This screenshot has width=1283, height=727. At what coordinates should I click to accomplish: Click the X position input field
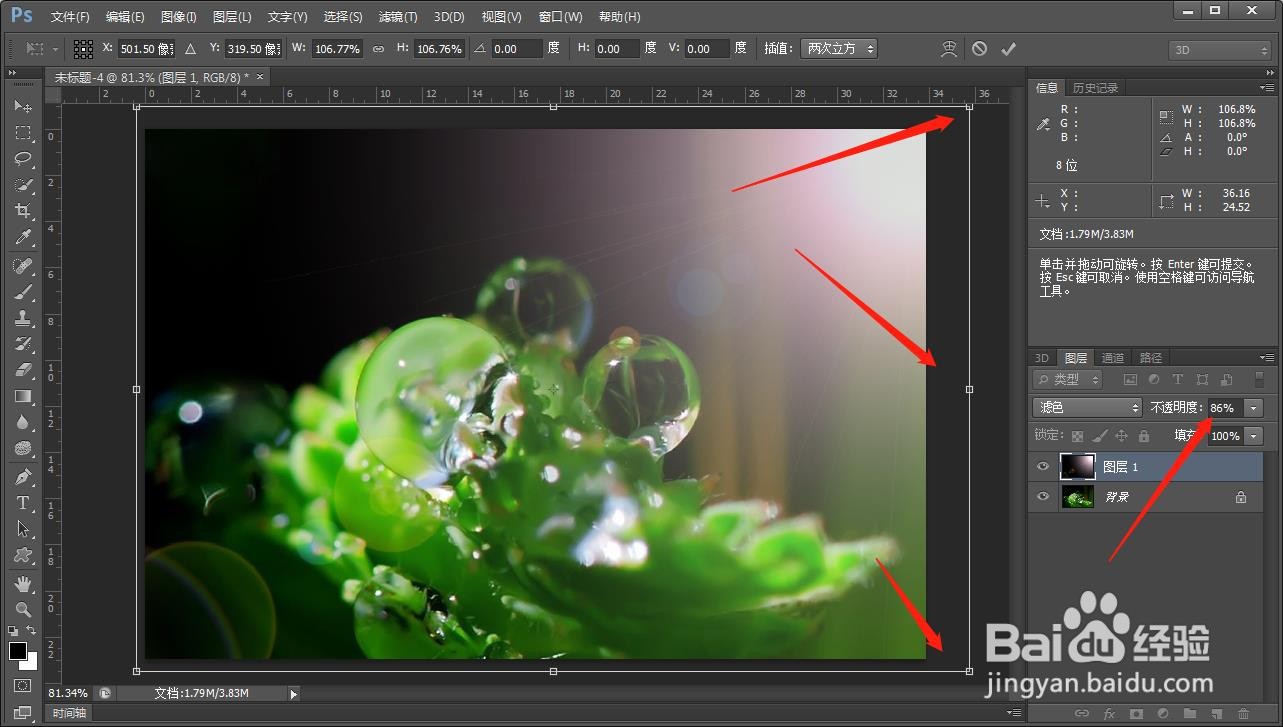[146, 48]
